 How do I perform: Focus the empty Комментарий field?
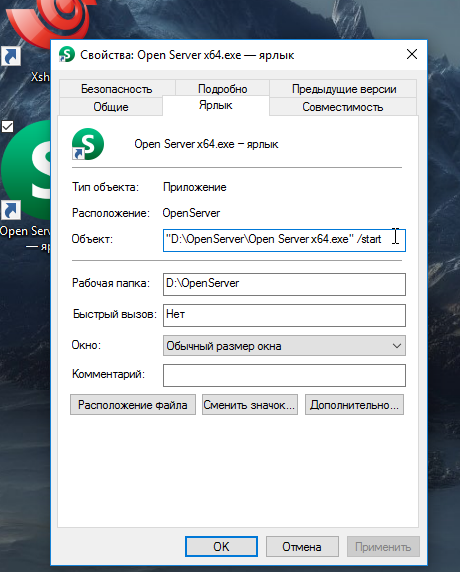284,375
